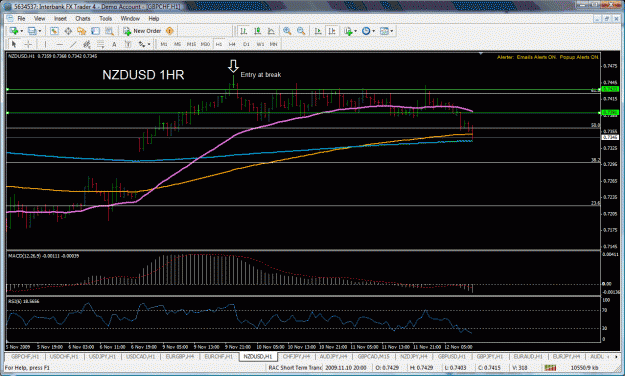625x376 pixels.
Task: Switch to the GBPCHF,H1 chart tab
Action: pos(25,356)
